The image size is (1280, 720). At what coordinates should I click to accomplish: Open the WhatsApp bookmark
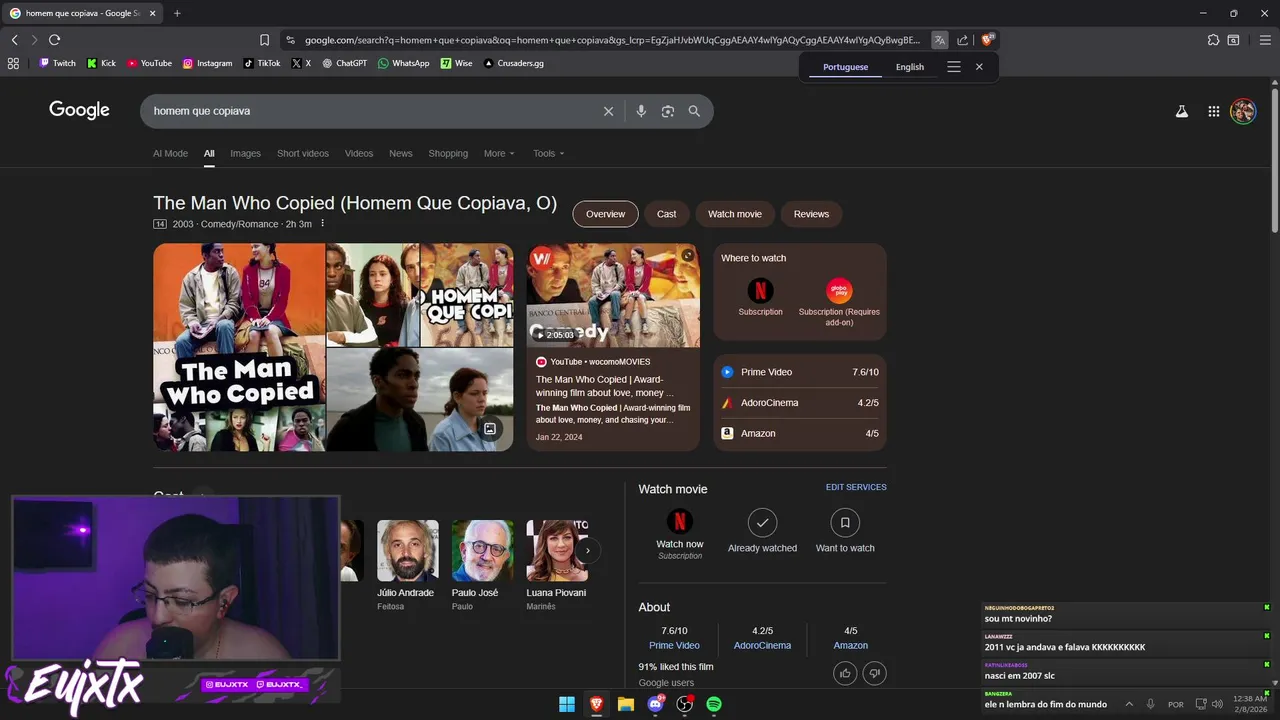[x=404, y=63]
